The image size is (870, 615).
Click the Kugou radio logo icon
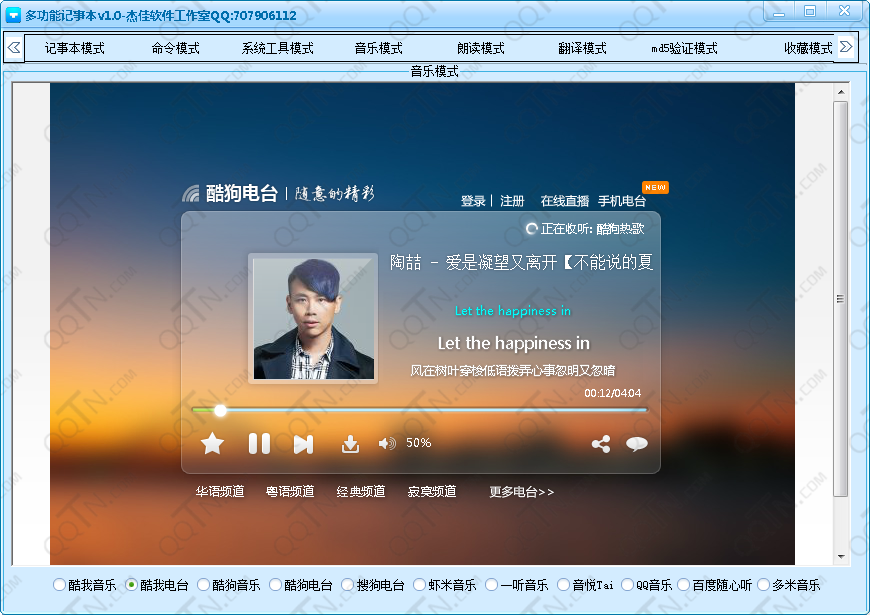(x=191, y=194)
